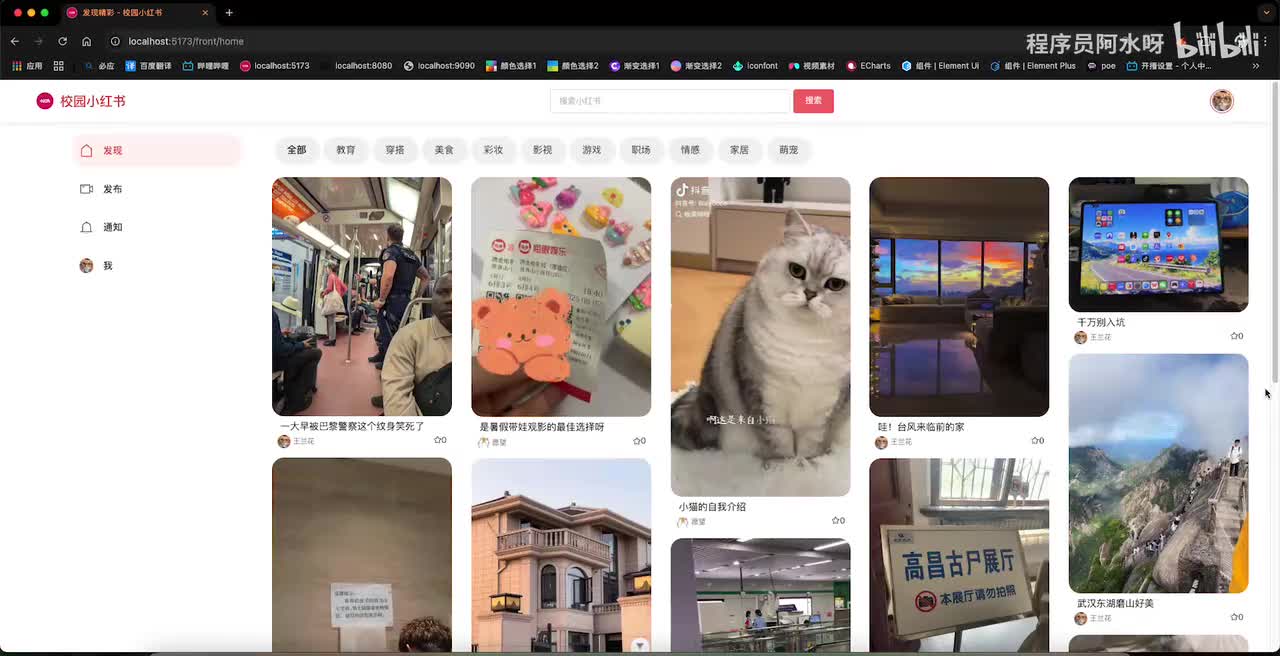Open the 发布 sidebar item

(x=158, y=189)
